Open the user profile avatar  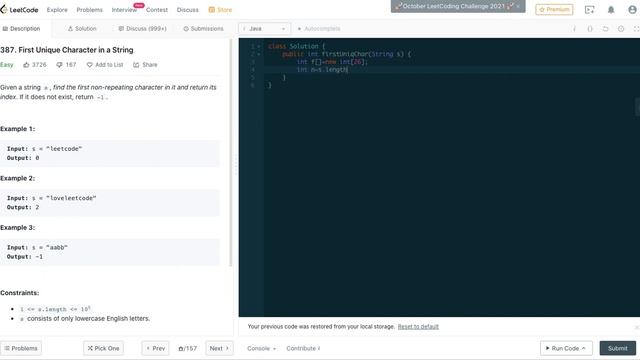632,10
